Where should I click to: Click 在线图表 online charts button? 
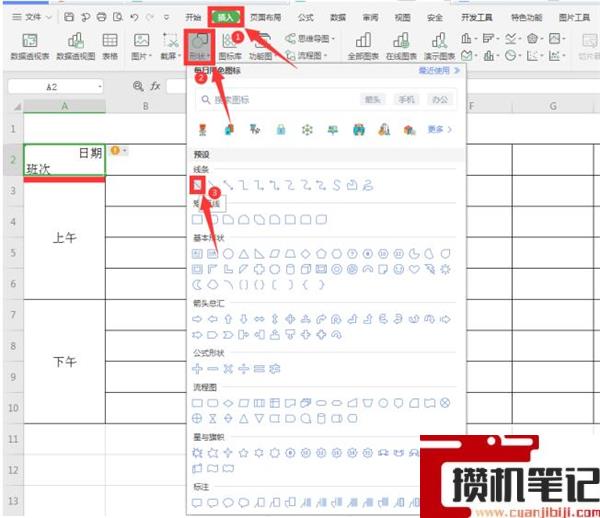click(x=401, y=47)
